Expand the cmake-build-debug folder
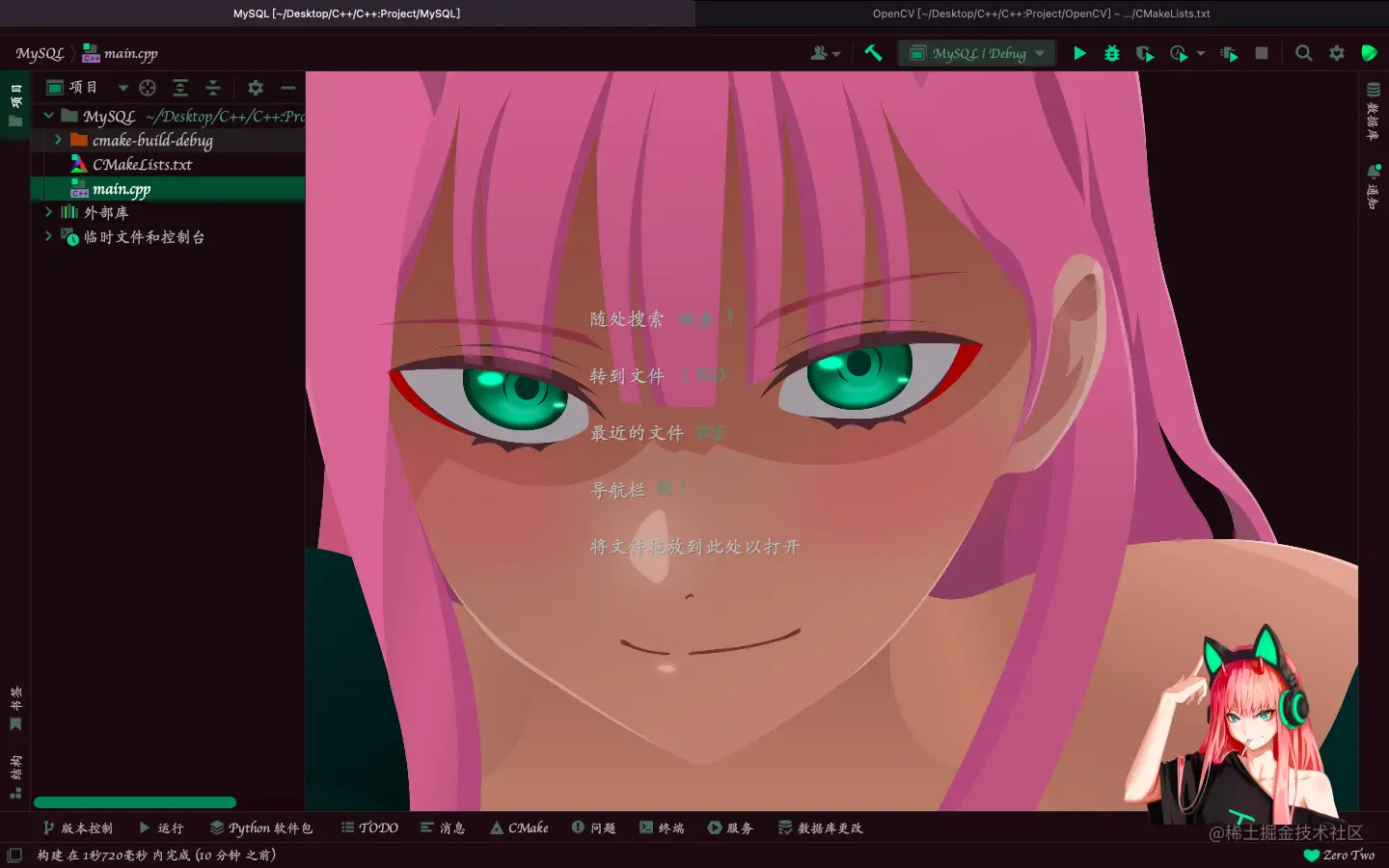The height and width of the screenshot is (868, 1389). (58, 140)
